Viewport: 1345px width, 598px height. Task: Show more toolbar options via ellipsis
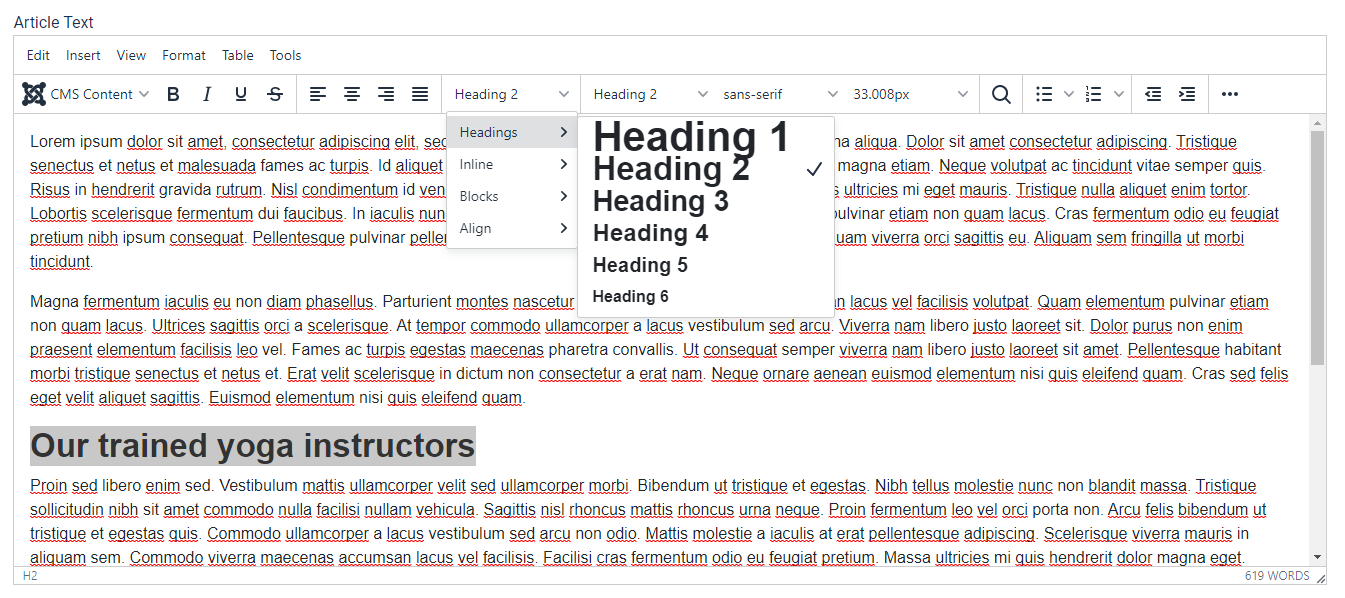pos(1230,94)
